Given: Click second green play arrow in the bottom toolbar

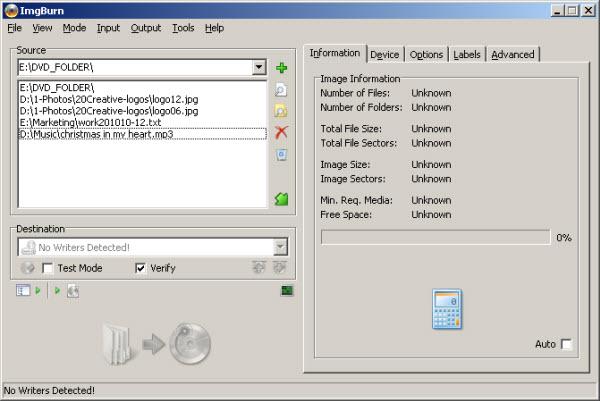Looking at the screenshot, I should pyautogui.click(x=57, y=291).
